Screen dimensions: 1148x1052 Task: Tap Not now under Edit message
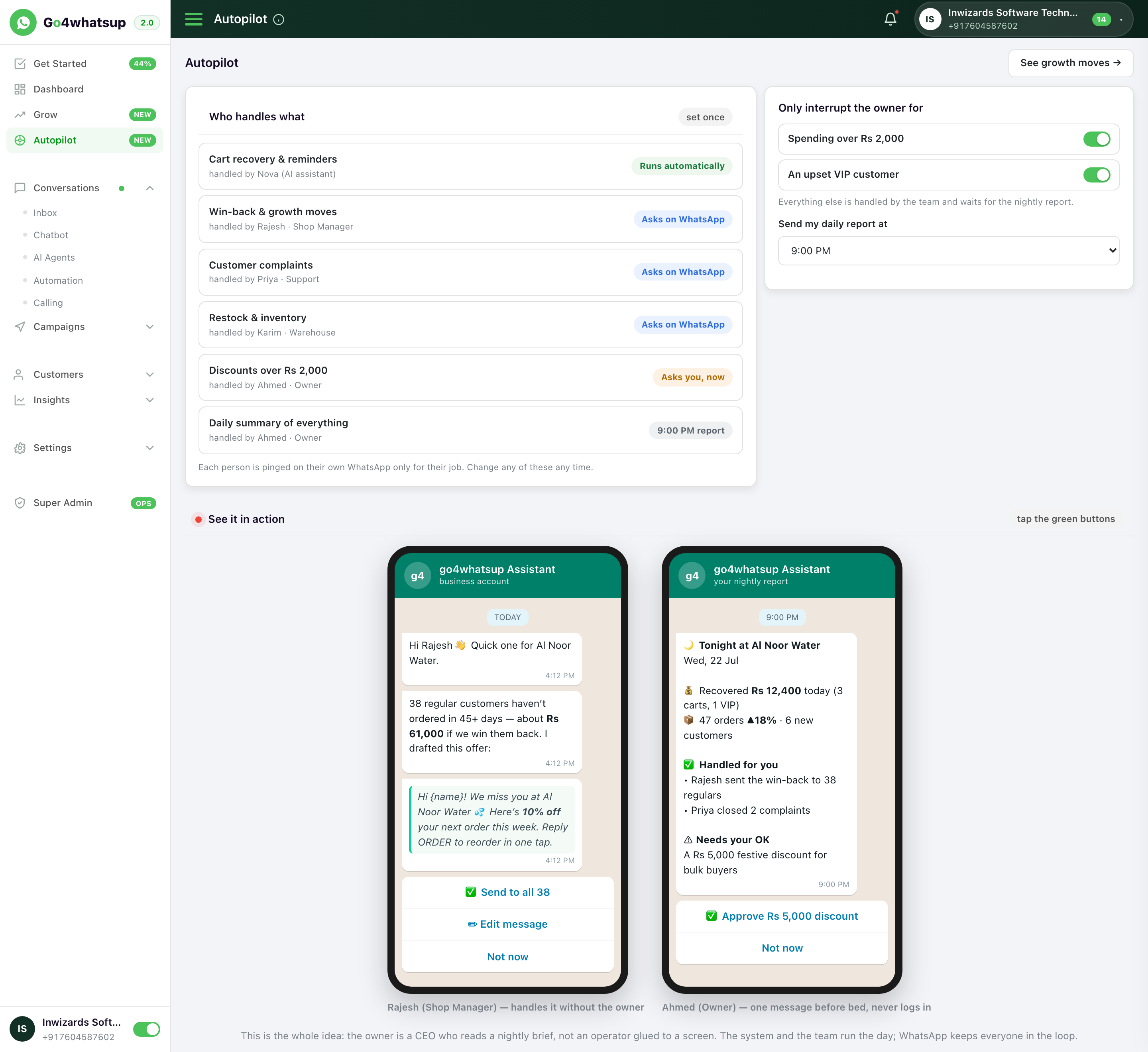[x=507, y=957]
